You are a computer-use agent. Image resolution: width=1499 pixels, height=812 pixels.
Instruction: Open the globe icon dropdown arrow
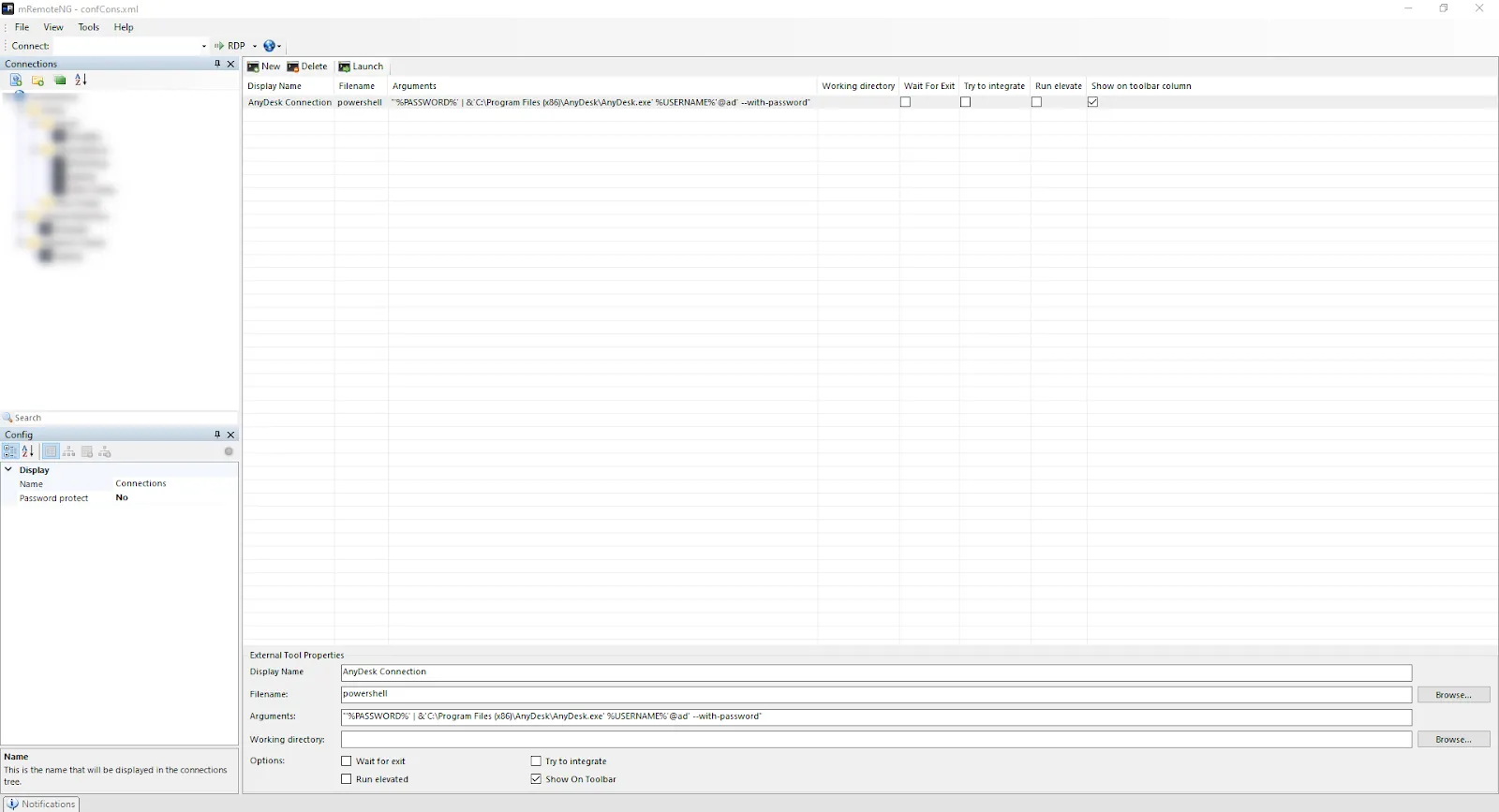click(x=279, y=46)
